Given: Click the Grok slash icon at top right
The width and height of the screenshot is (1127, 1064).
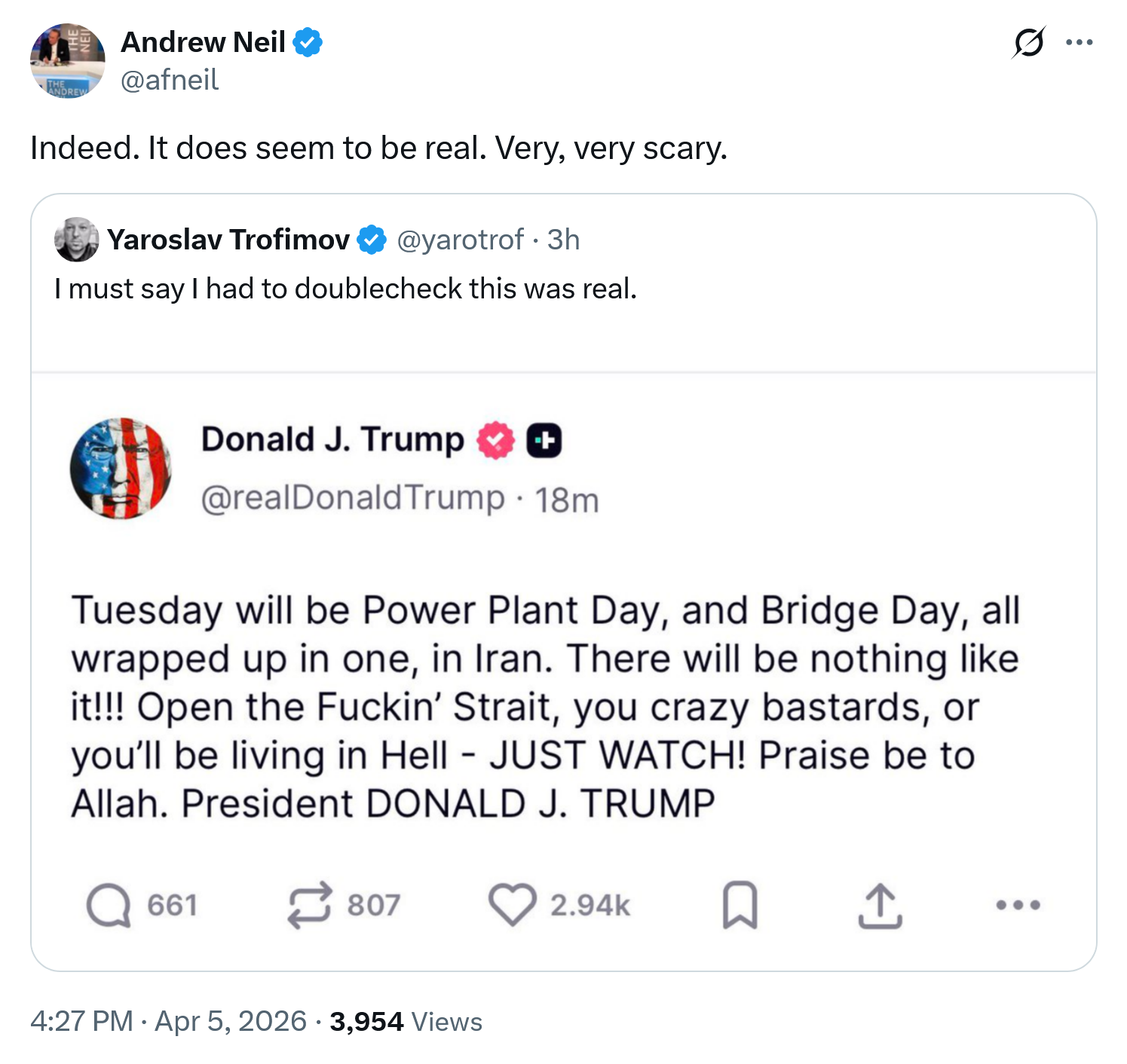Looking at the screenshot, I should click(x=1028, y=42).
